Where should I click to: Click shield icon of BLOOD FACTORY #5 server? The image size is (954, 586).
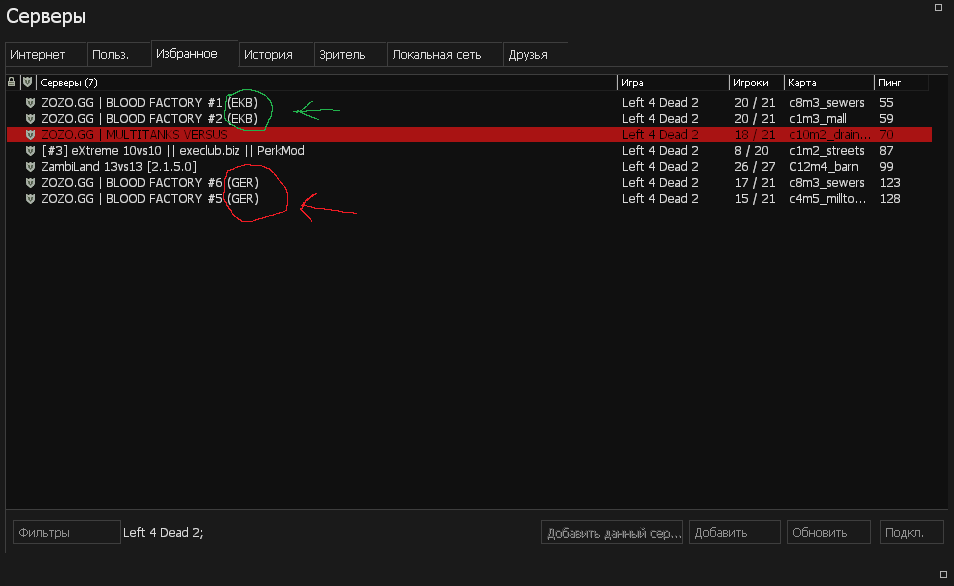coord(30,199)
